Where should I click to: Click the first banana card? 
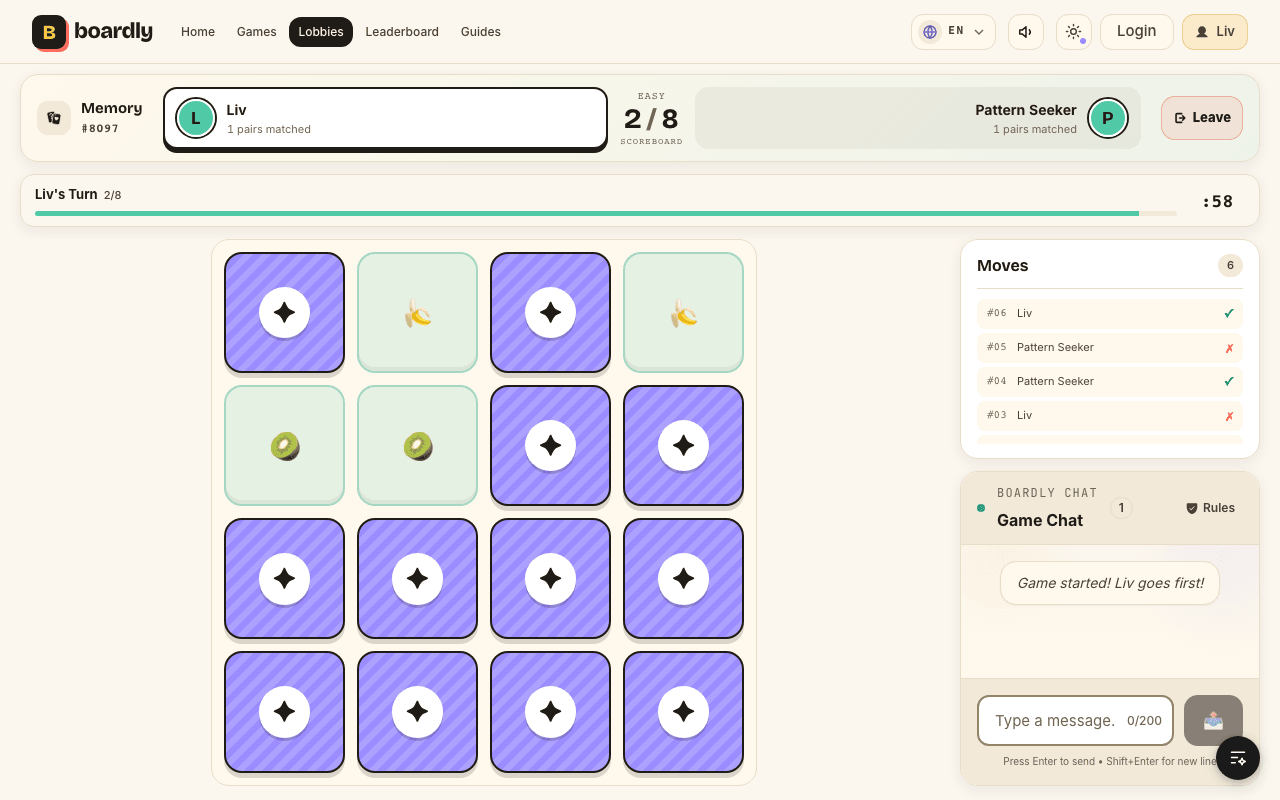(417, 313)
